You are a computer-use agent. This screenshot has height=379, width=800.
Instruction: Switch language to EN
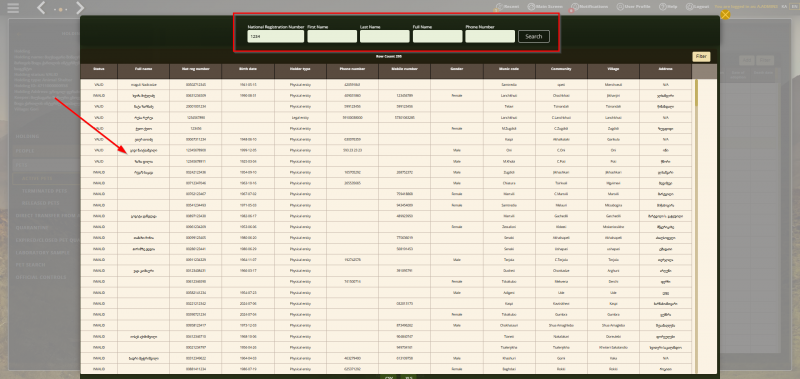pyautogui.click(x=793, y=7)
